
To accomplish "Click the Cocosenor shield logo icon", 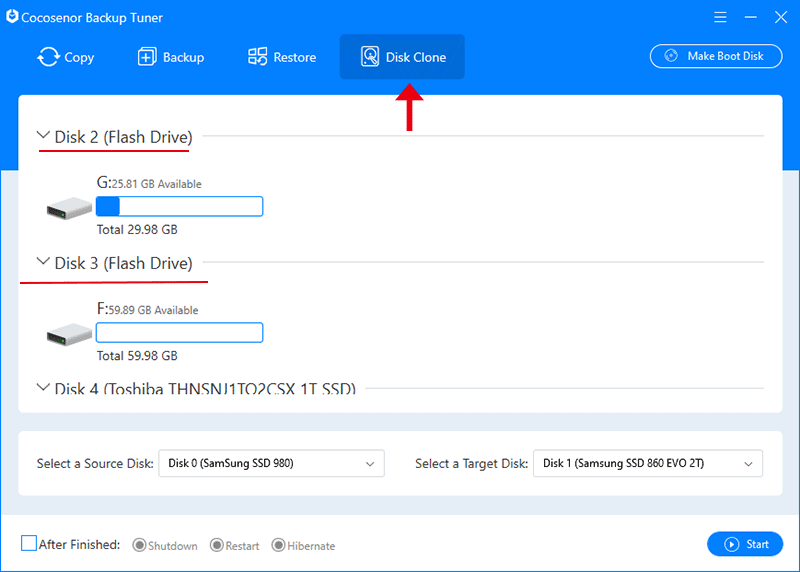I will coord(12,17).
